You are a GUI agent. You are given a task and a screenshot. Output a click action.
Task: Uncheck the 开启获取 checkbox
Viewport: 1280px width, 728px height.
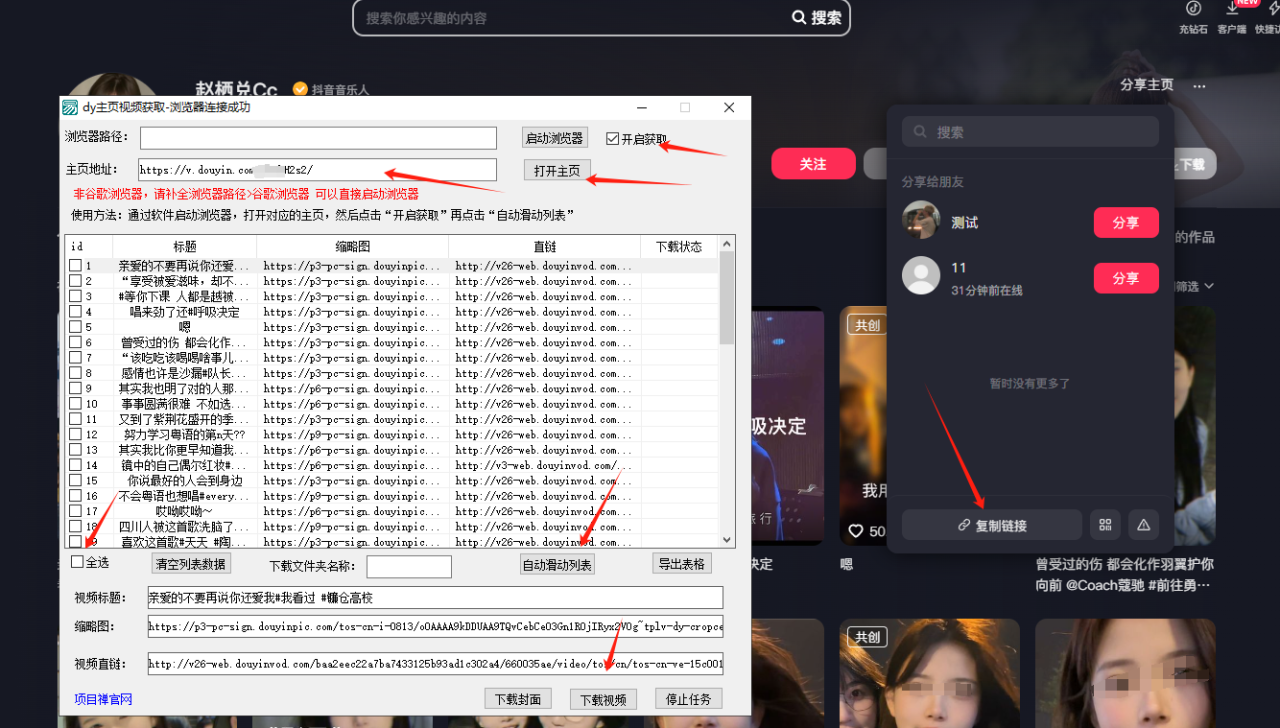pos(613,139)
